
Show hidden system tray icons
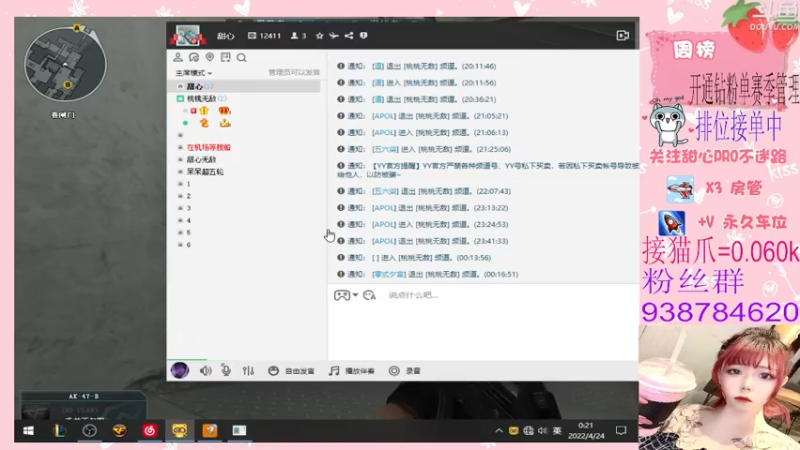pos(499,431)
